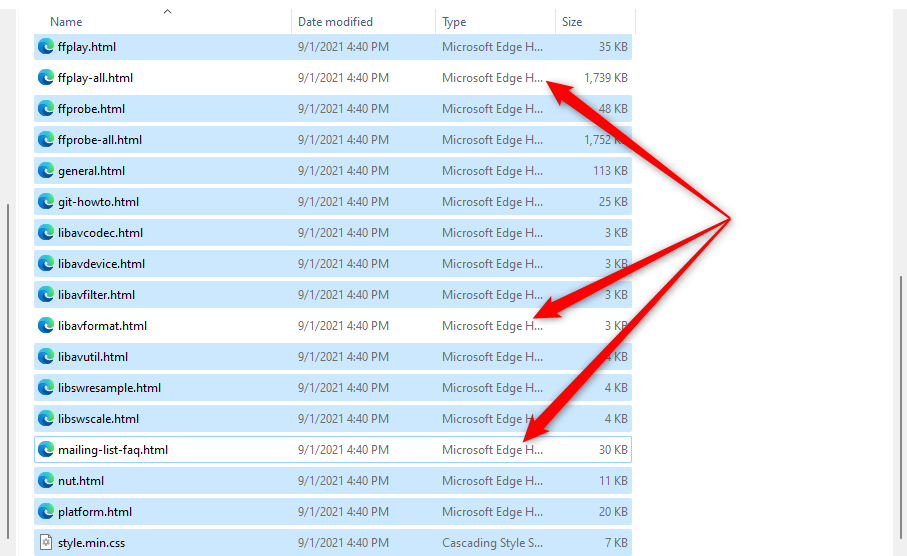Click the Edge icon beside ffprobe-all.html
The width and height of the screenshot is (907, 556).
coord(46,139)
